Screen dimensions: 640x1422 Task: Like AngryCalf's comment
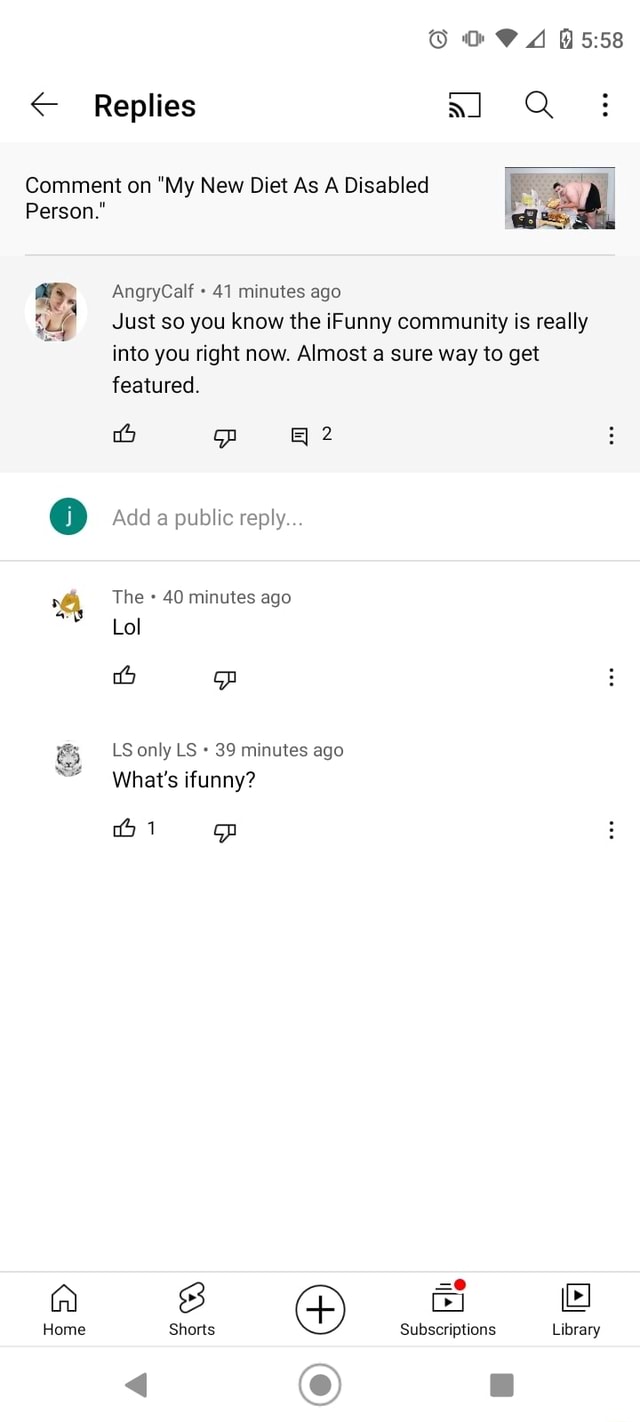click(x=124, y=434)
